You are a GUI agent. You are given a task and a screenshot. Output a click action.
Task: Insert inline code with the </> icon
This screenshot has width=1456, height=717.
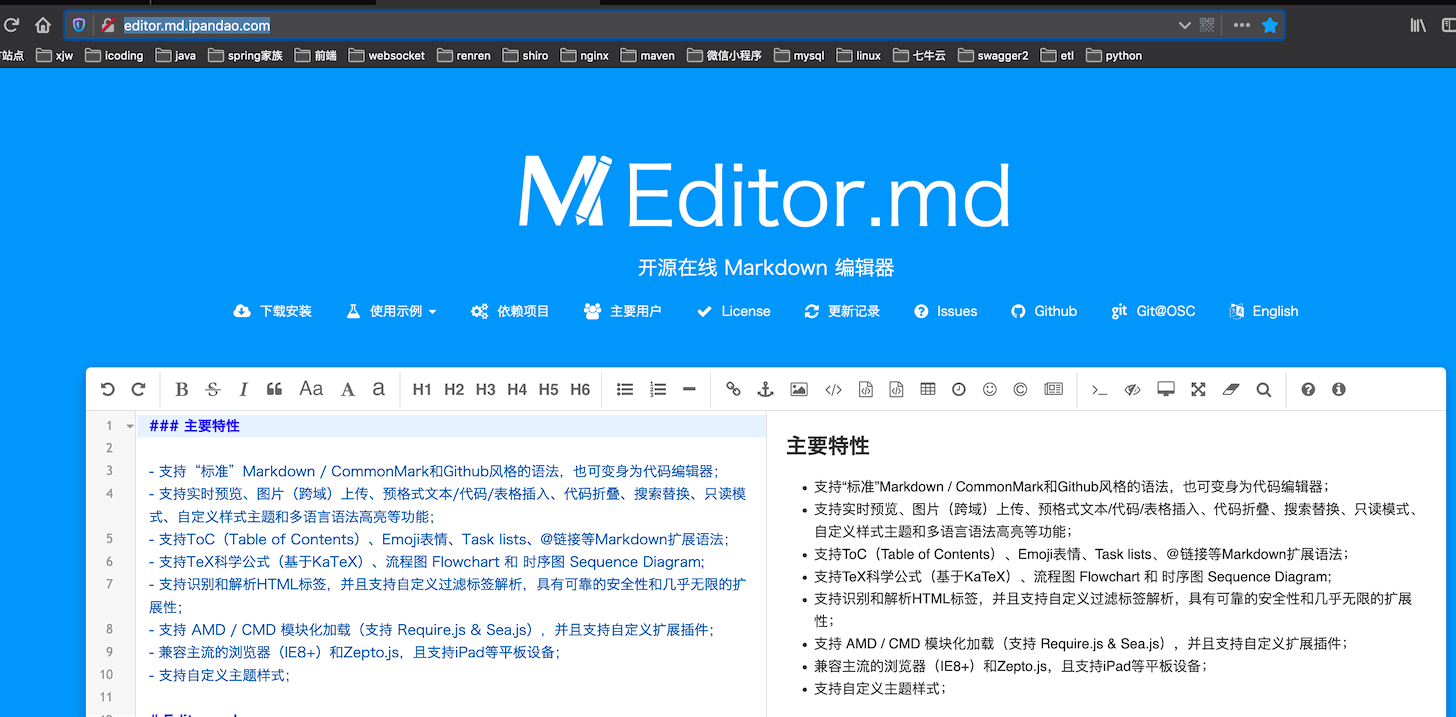coord(833,390)
